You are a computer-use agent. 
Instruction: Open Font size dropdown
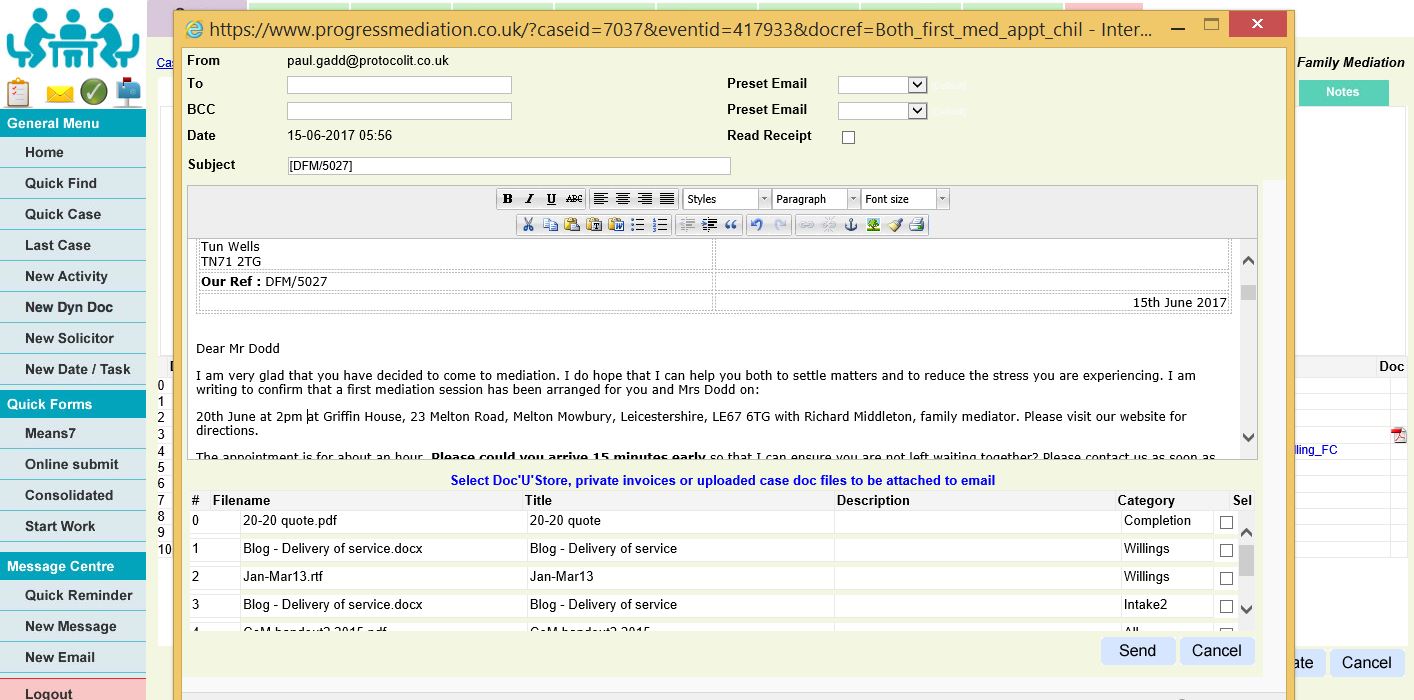coord(905,199)
